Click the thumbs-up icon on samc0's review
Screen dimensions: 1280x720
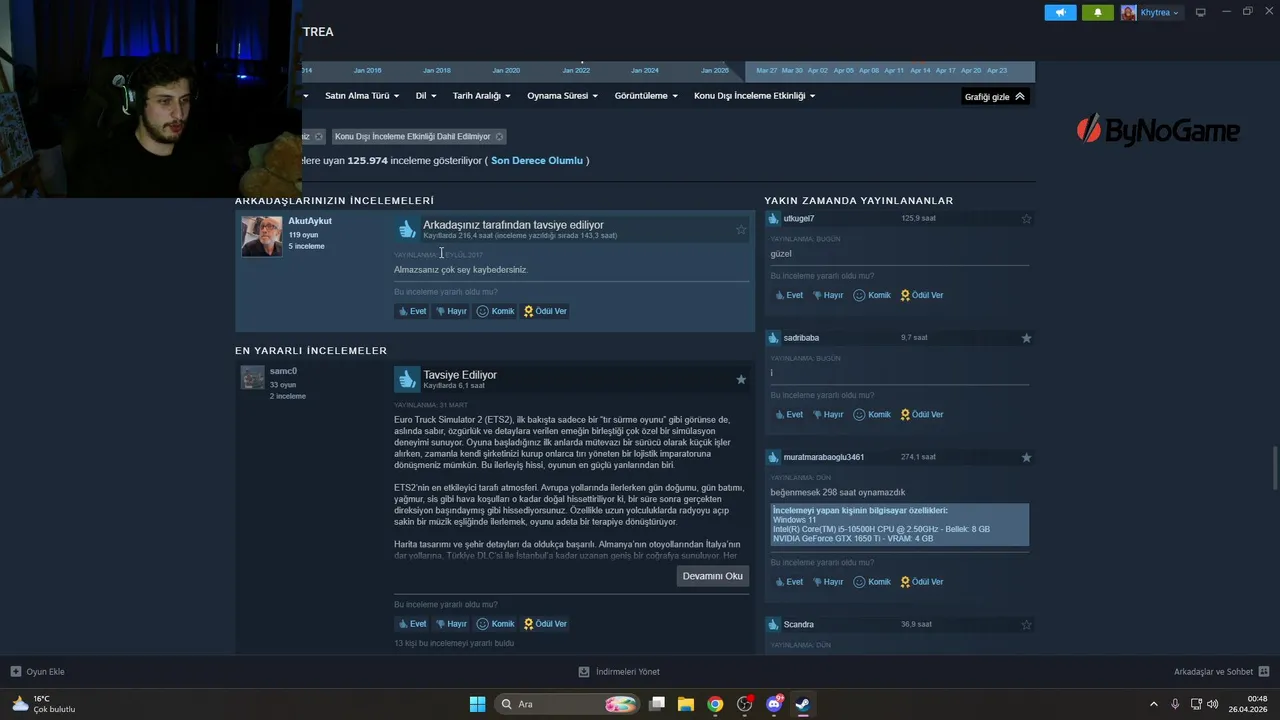(x=406, y=379)
